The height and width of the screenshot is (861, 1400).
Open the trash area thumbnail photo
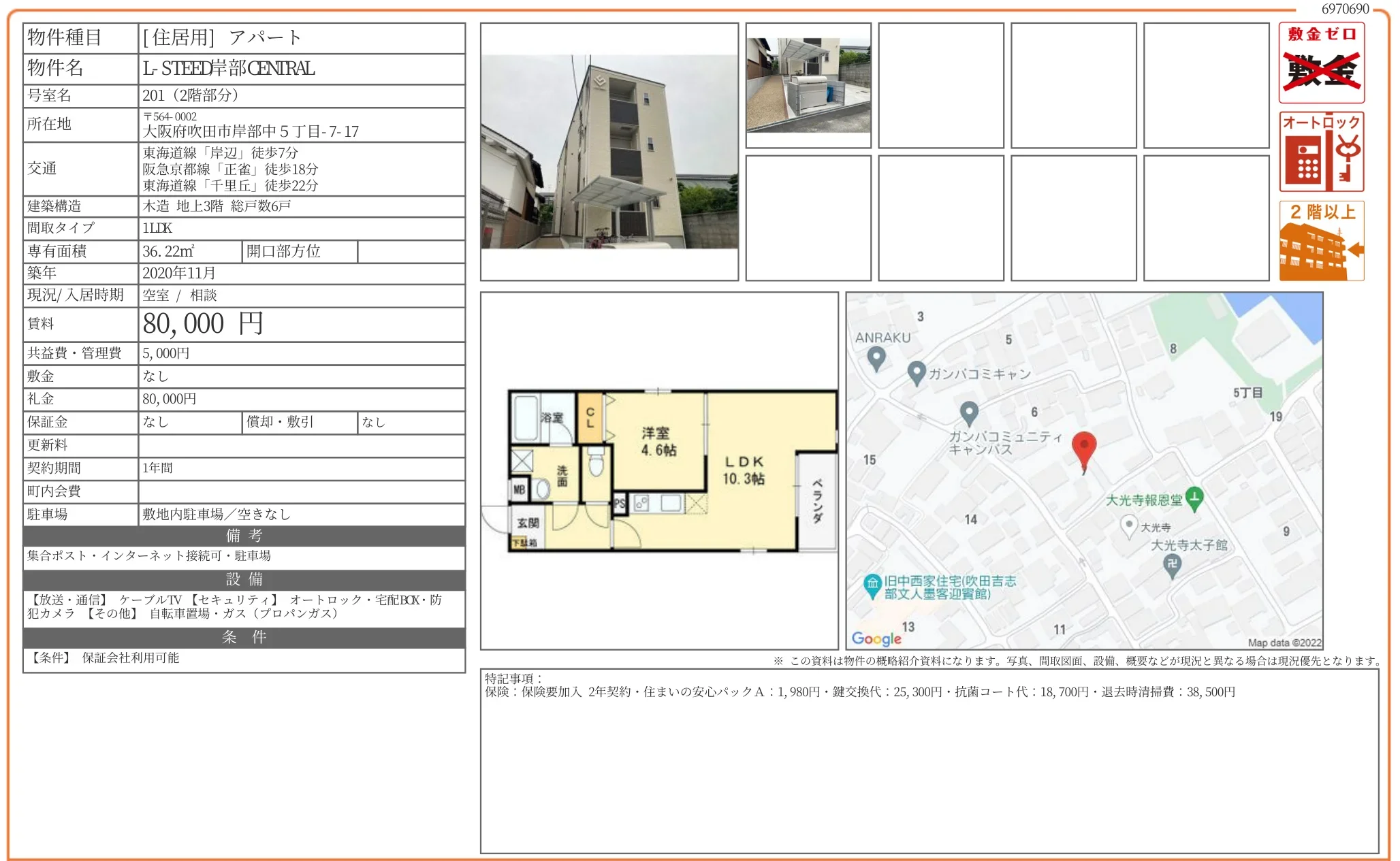(x=808, y=85)
